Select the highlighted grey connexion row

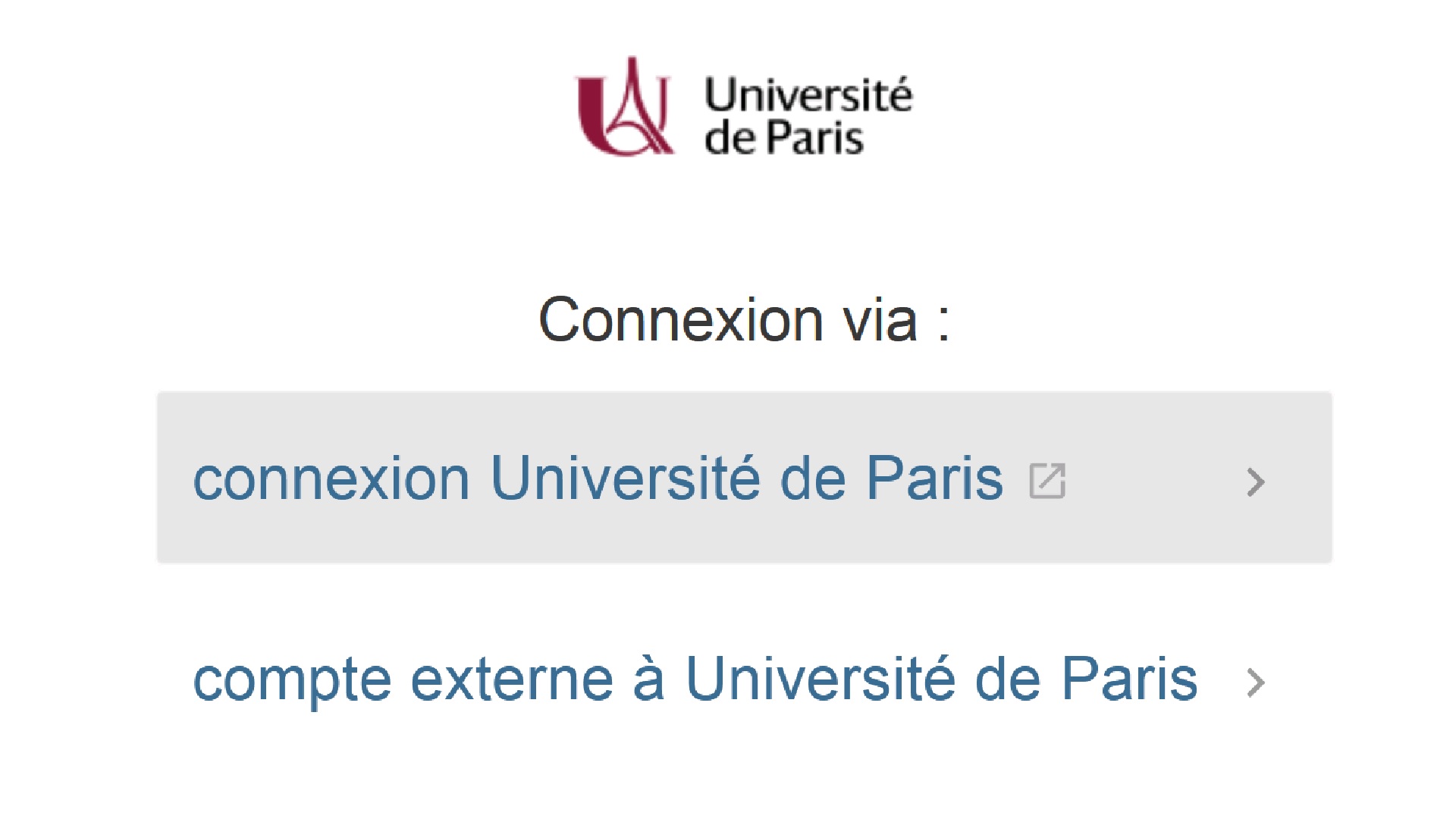pyautogui.click(x=744, y=478)
